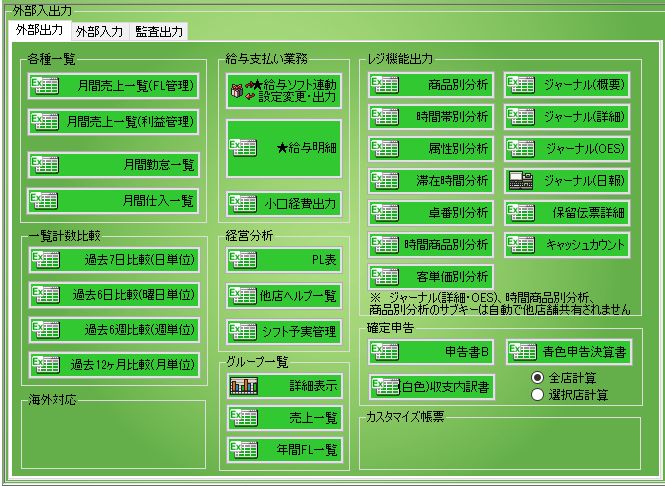The width and height of the screenshot is (665, 486).
Task: Select the 外部出力 tab
Action: pyautogui.click(x=39, y=31)
